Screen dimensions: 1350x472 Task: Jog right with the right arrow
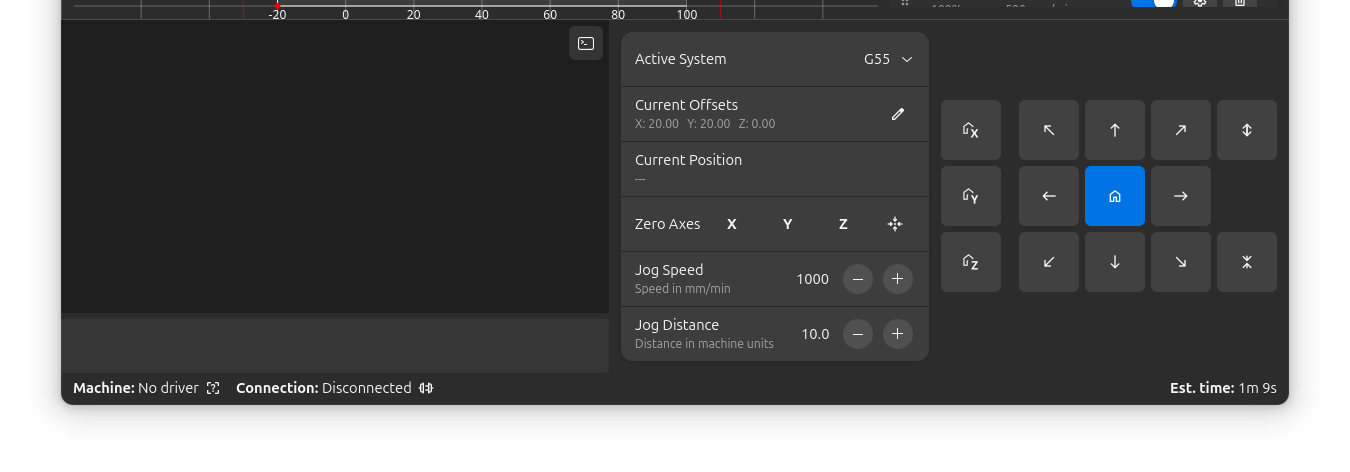coord(1180,196)
